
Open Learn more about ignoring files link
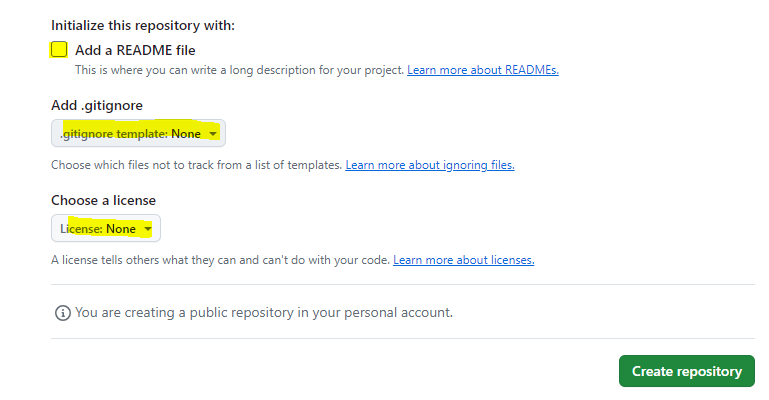click(x=430, y=165)
